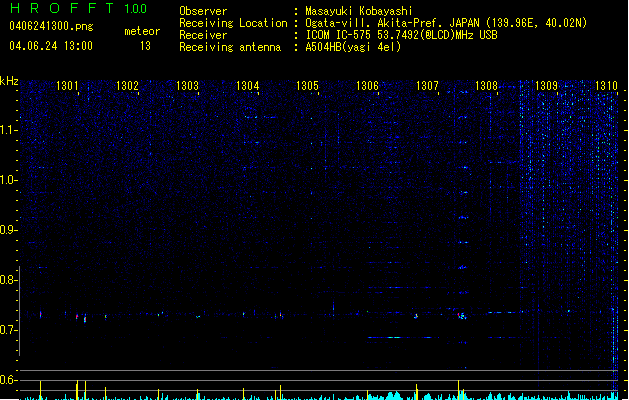Click the 0.6 frequency axis label

pyautogui.click(x=8, y=380)
